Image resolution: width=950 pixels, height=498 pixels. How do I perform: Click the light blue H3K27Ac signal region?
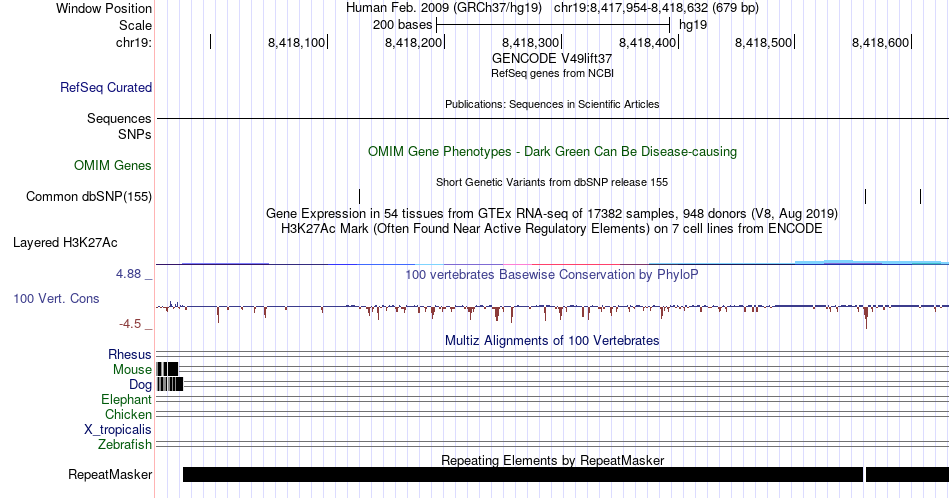[871, 262]
